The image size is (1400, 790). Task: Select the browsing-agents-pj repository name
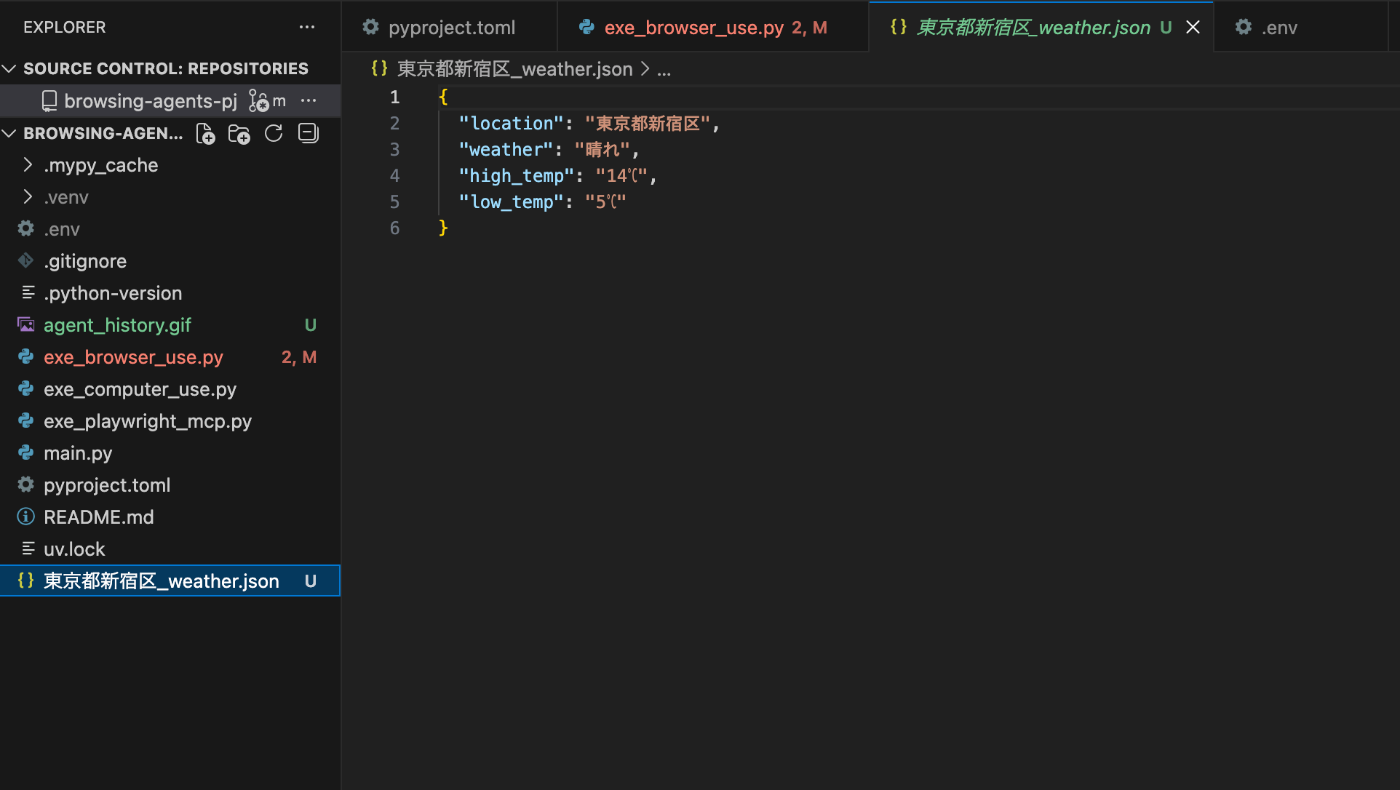[150, 101]
